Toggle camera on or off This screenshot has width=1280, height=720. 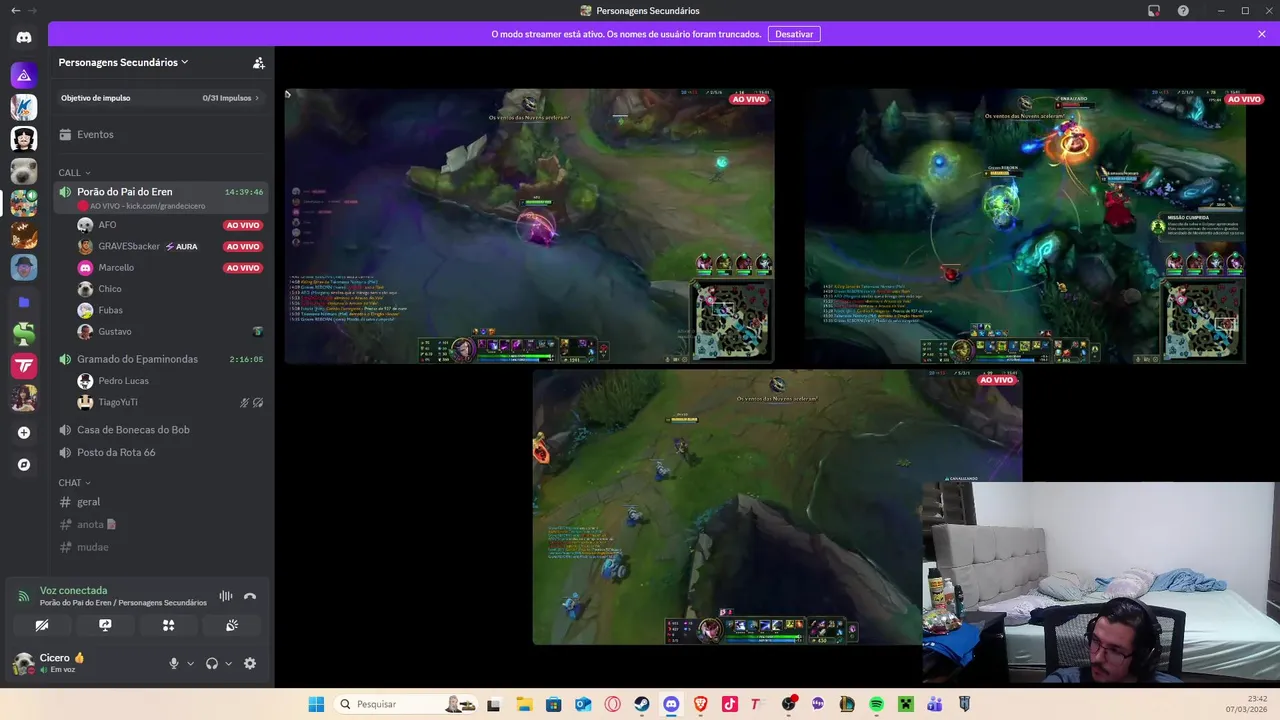42,625
